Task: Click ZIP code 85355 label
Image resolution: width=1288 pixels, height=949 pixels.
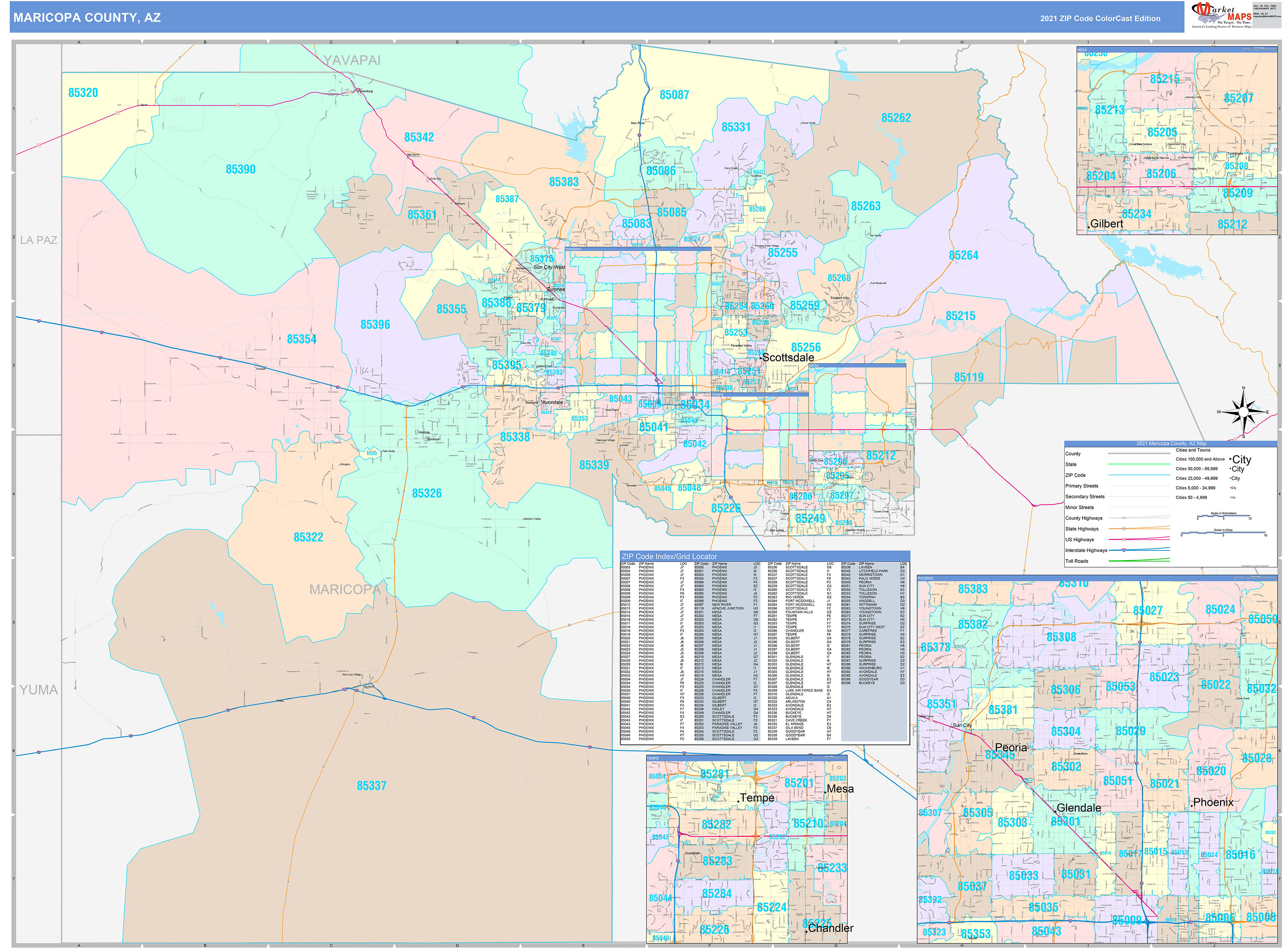Action: click(x=451, y=310)
